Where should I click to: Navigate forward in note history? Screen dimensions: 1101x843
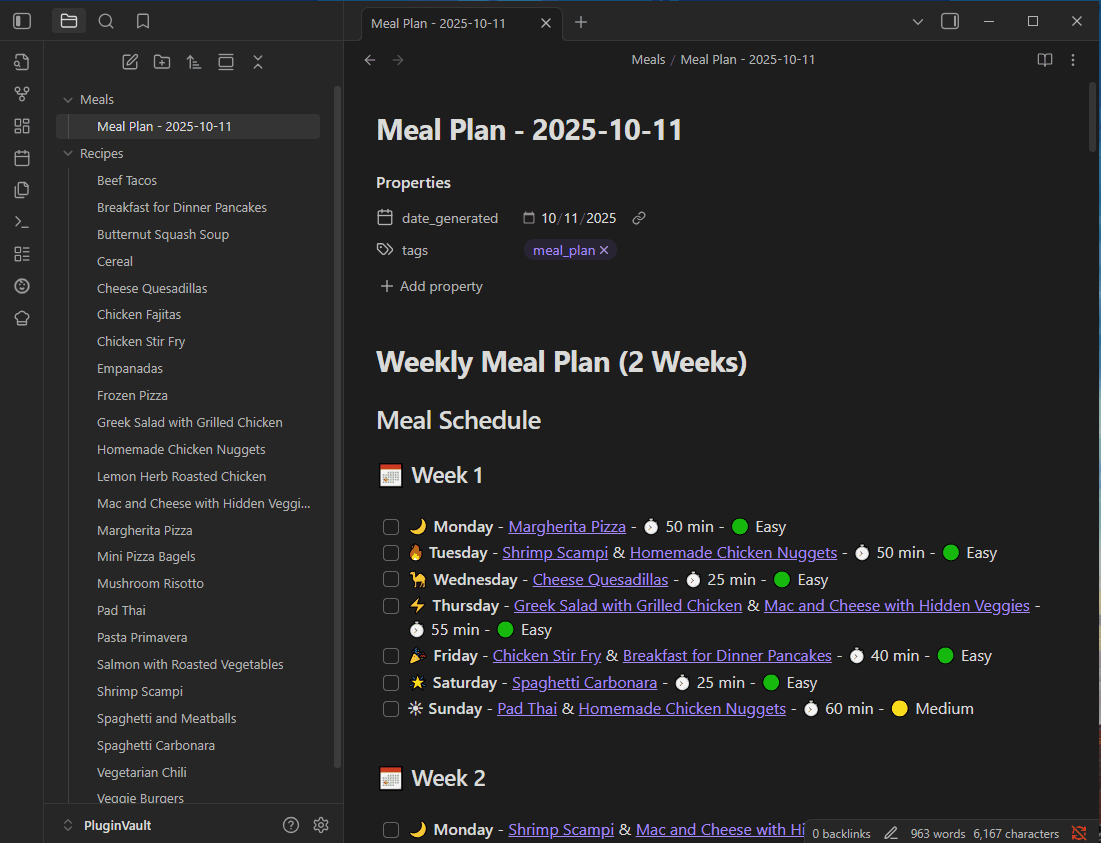tap(398, 60)
